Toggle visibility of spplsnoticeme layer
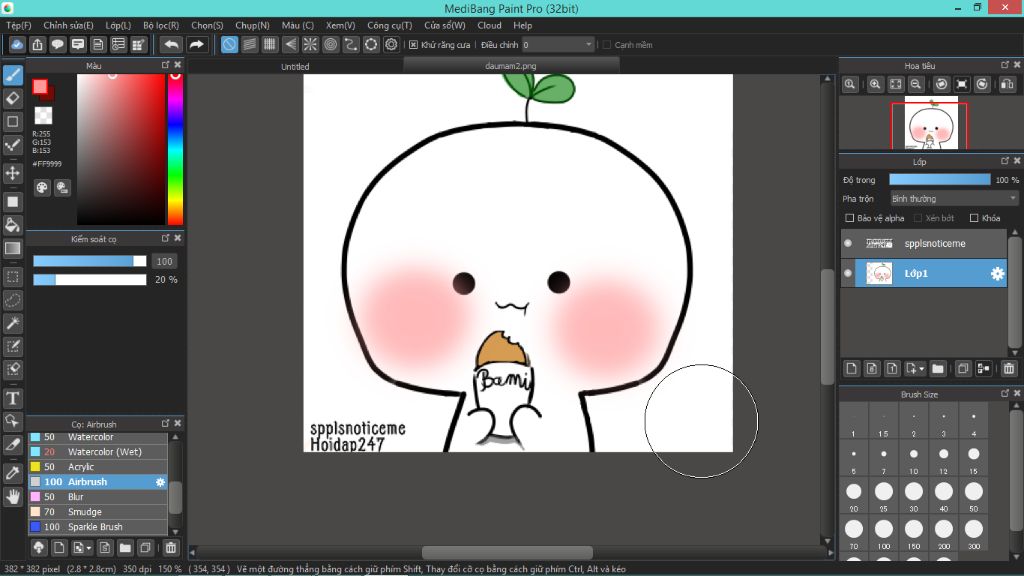 848,244
